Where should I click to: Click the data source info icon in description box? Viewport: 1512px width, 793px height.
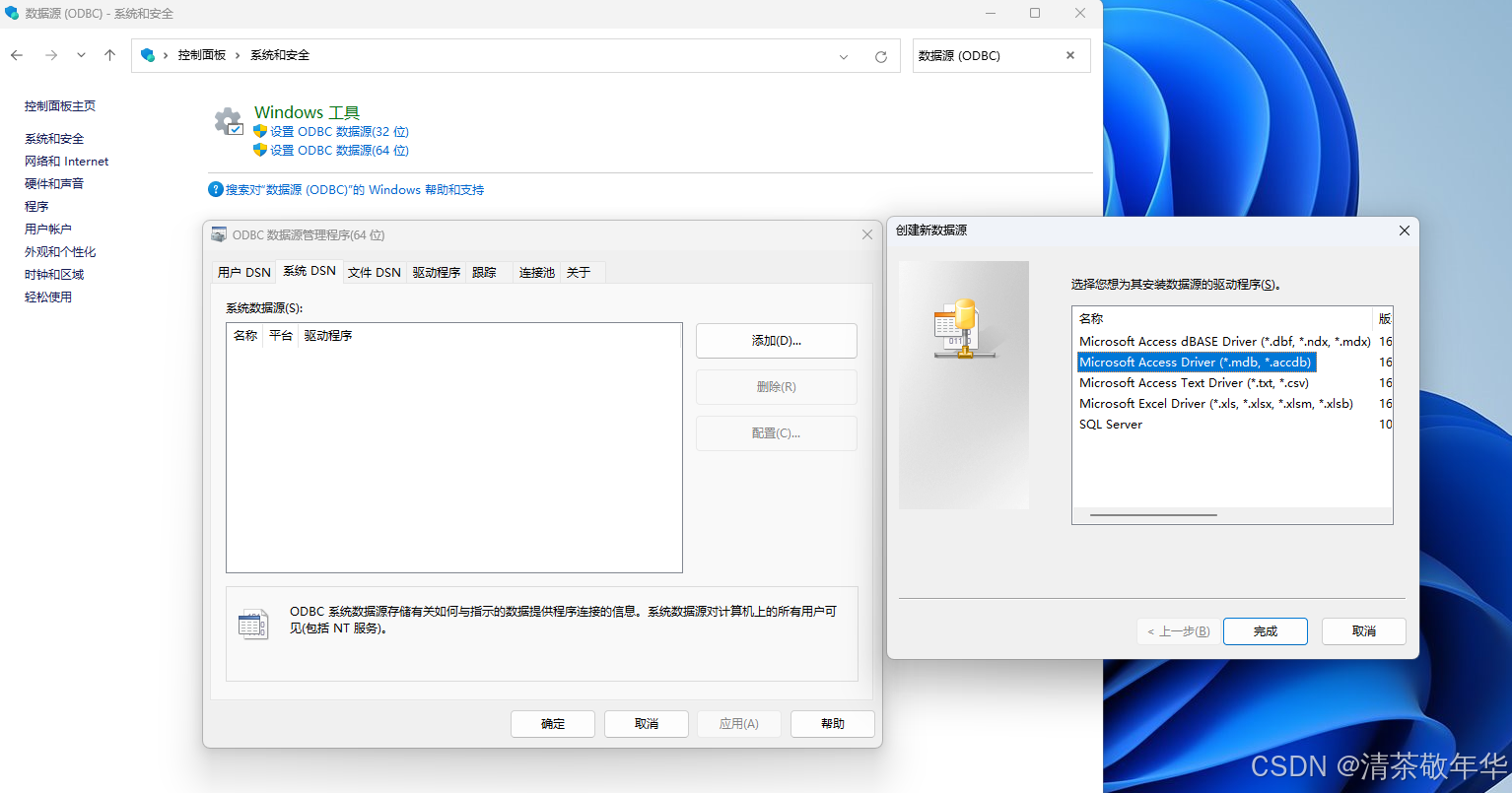[253, 624]
